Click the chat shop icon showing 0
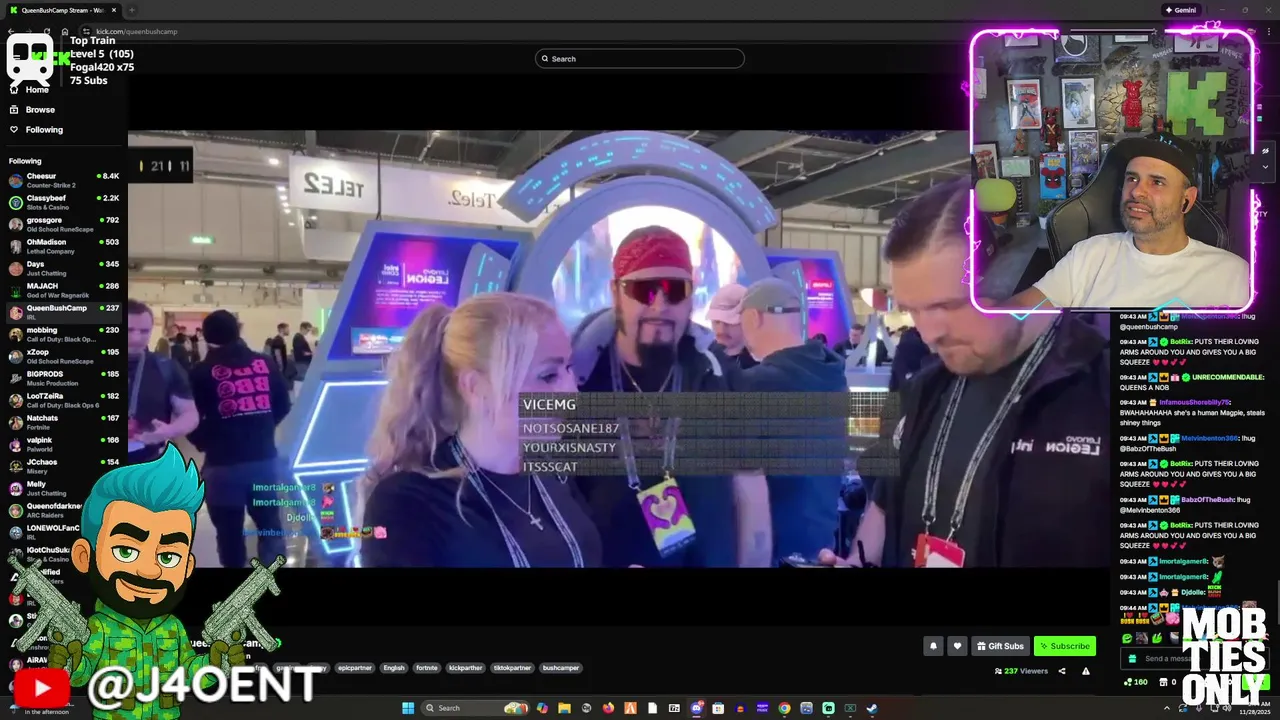 tap(1167, 682)
